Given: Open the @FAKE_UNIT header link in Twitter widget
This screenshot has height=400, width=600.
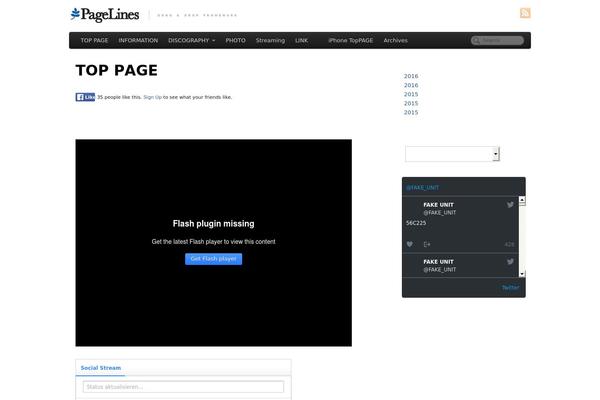Looking at the screenshot, I should (422, 188).
